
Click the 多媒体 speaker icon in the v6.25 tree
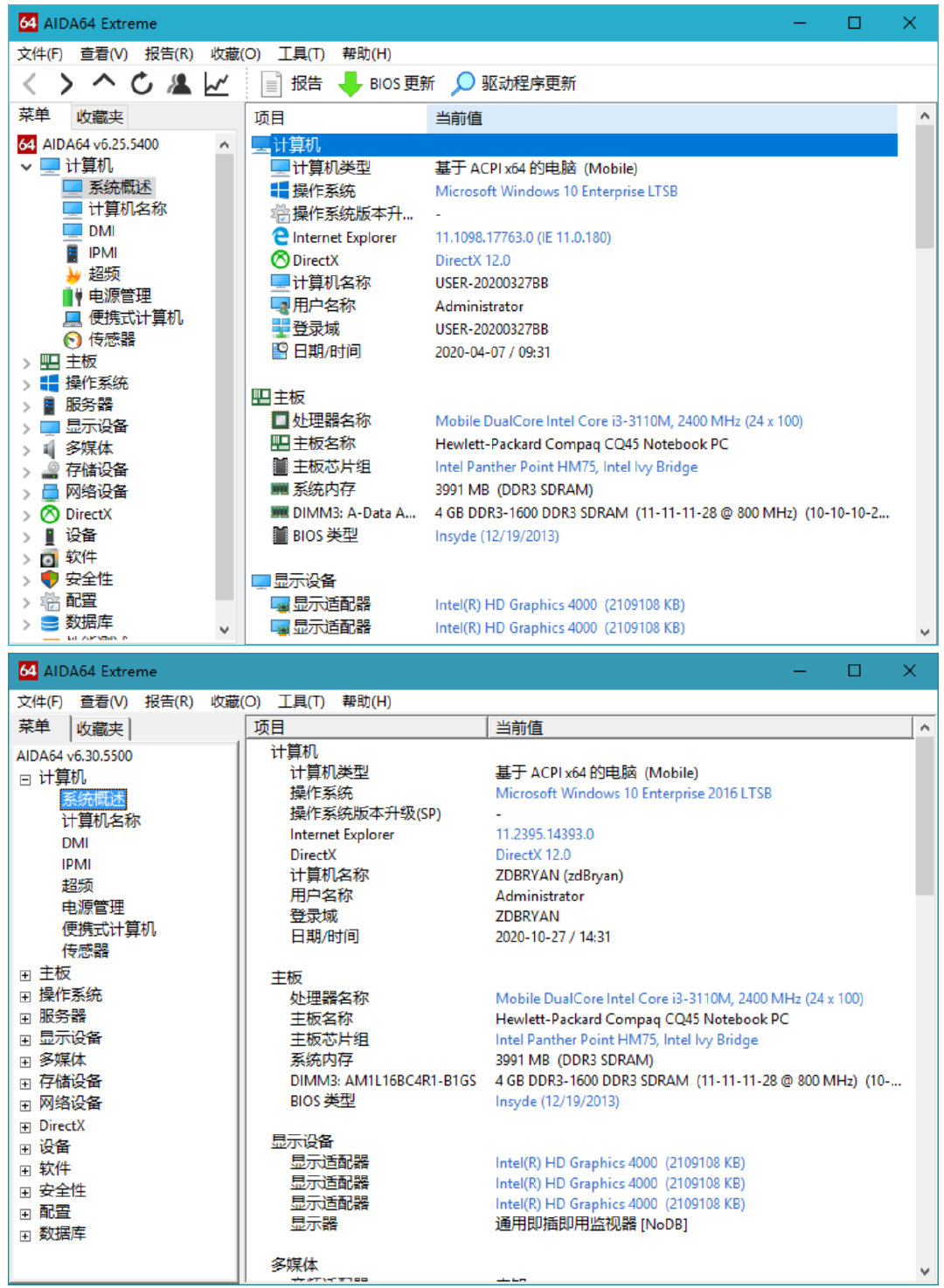[x=50, y=448]
